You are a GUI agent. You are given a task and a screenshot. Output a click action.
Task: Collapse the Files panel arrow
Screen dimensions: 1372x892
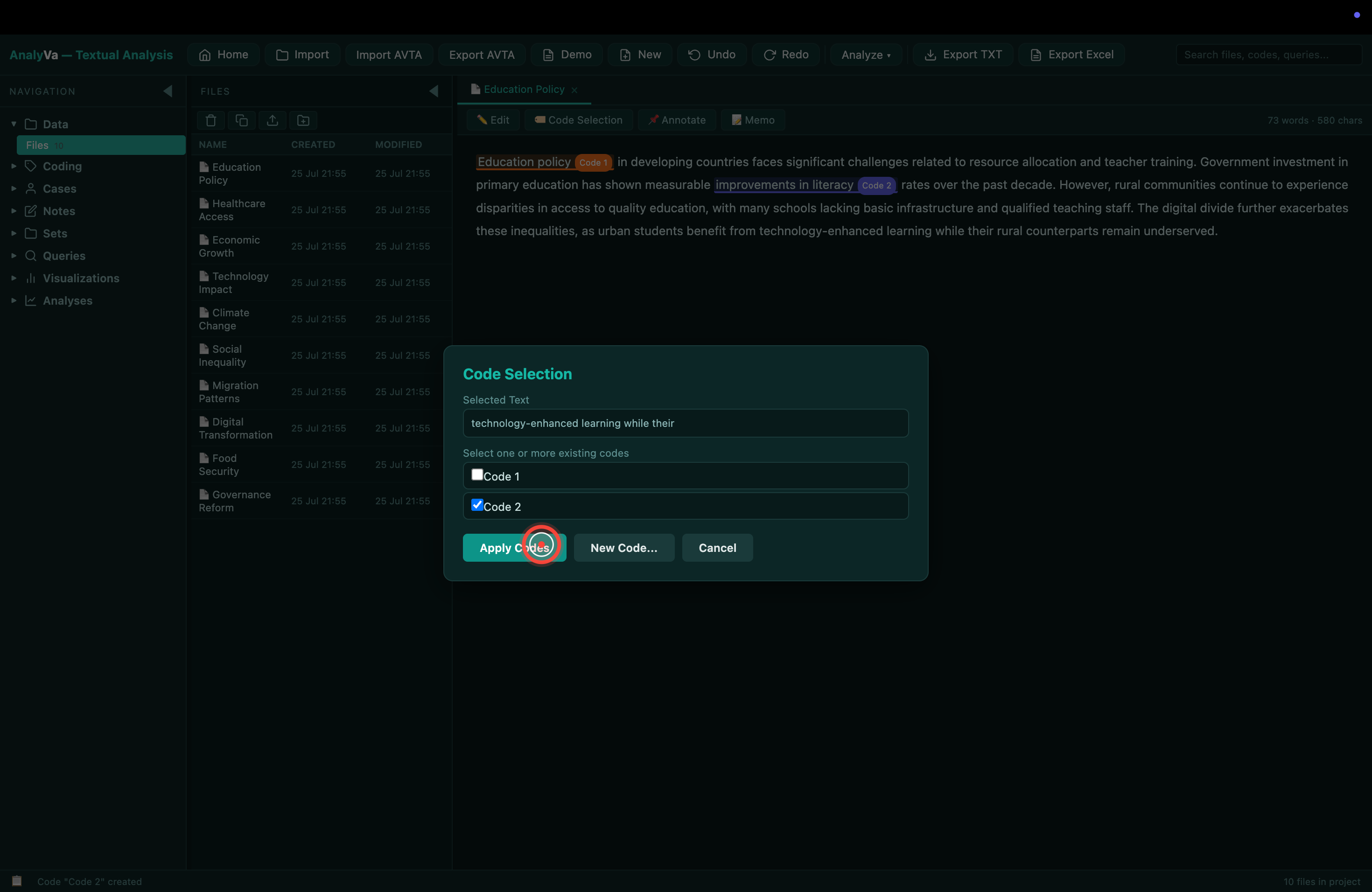point(434,91)
